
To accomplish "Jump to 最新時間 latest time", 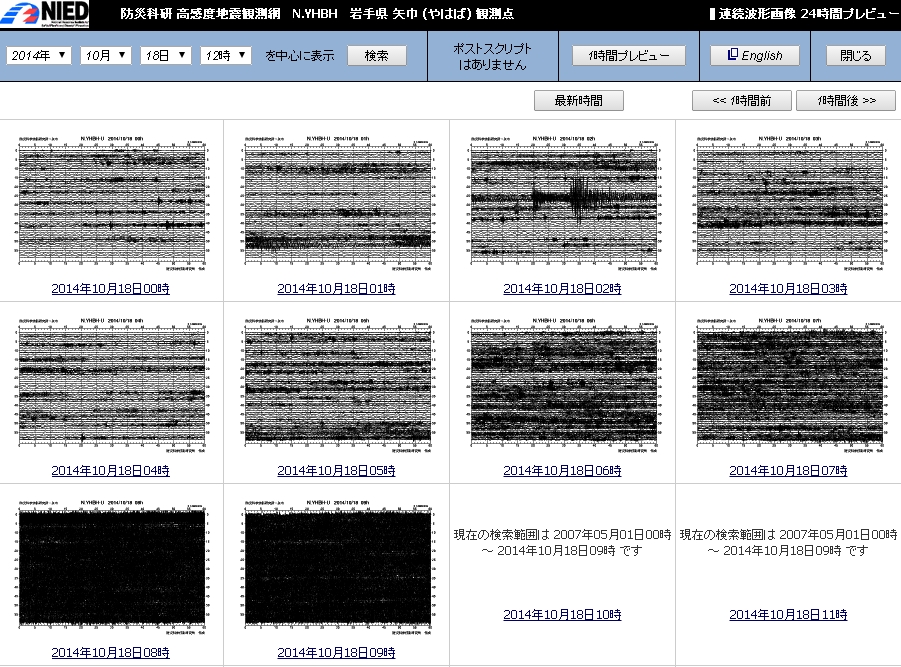I will (x=578, y=101).
